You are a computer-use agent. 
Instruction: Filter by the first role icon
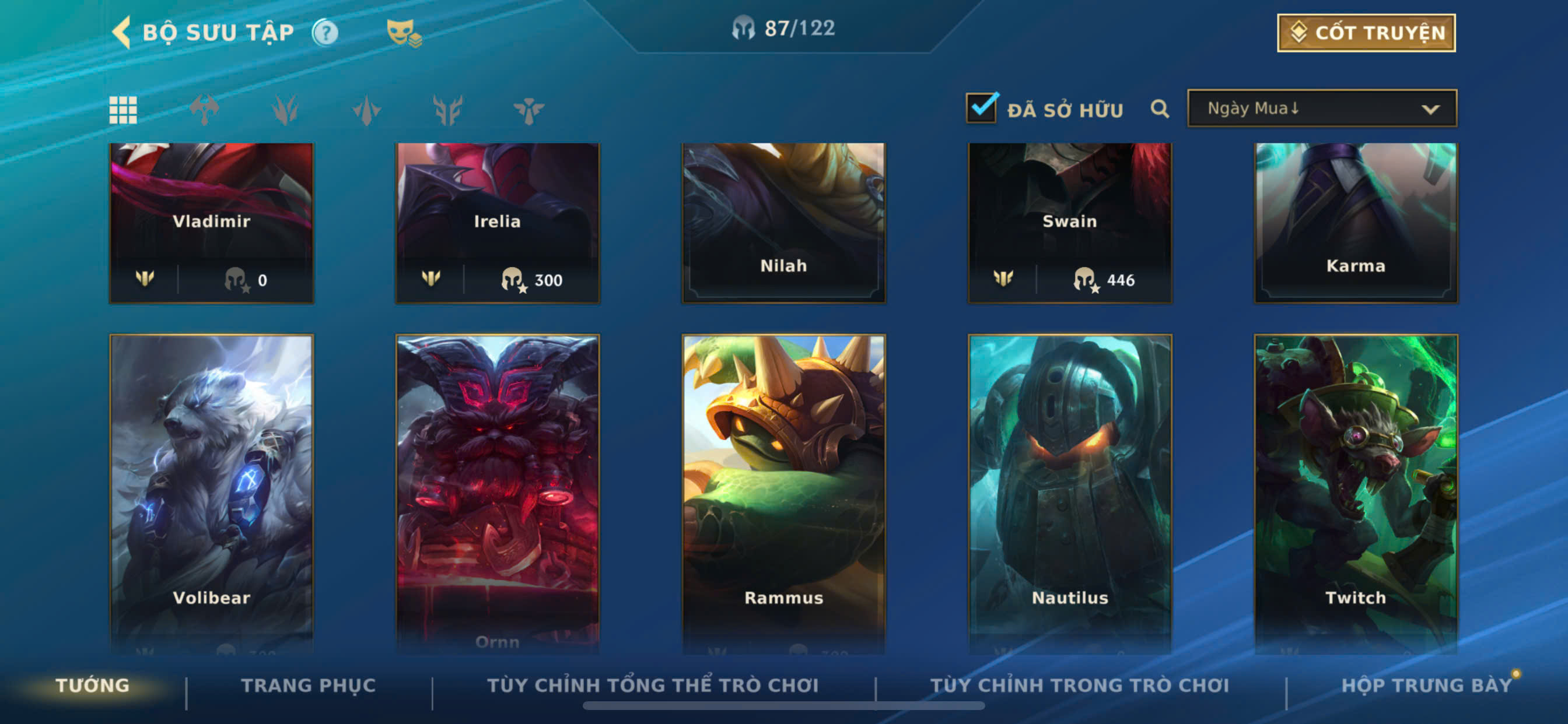point(205,110)
